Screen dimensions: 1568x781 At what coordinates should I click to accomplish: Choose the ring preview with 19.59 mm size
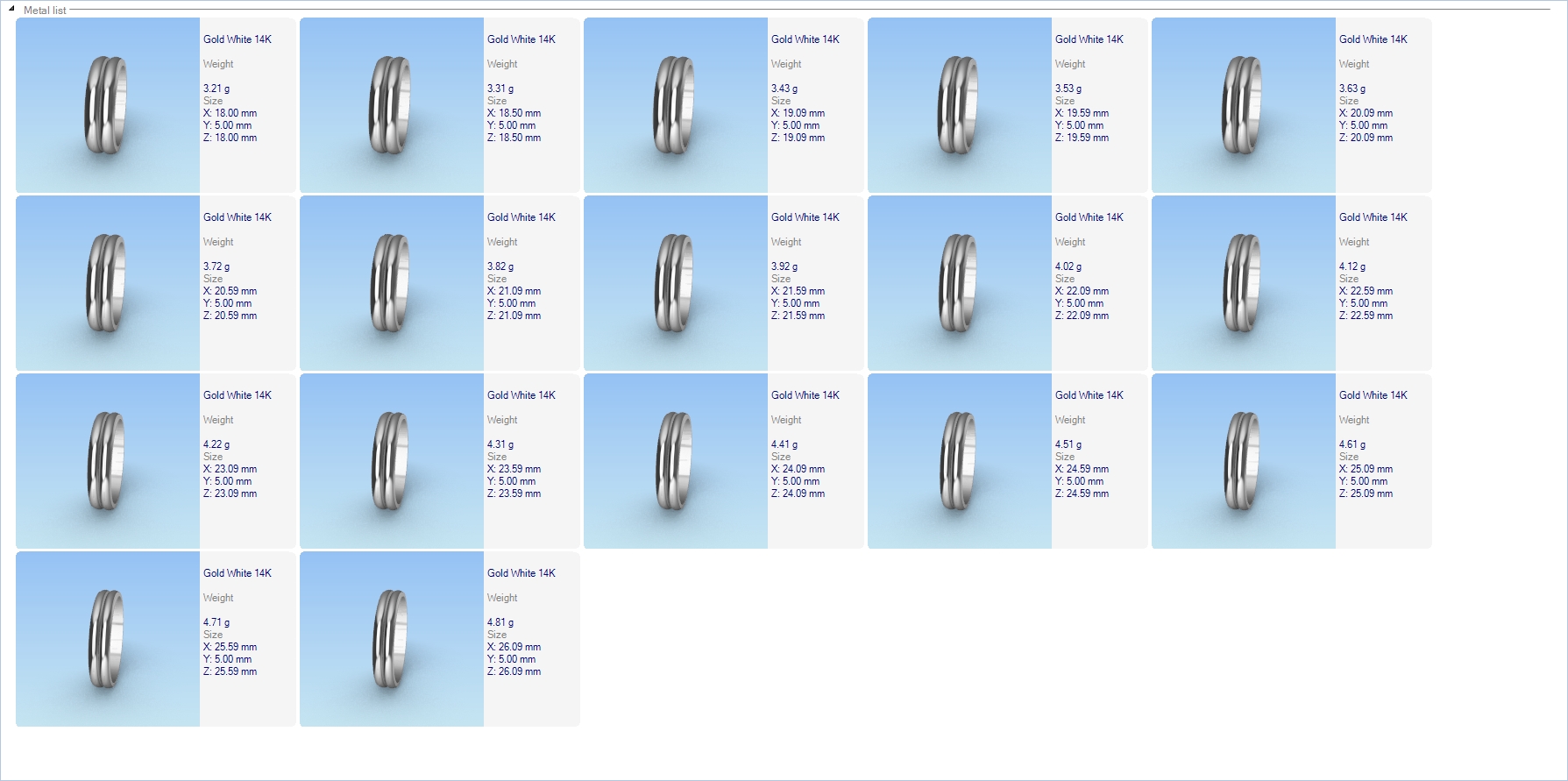click(960, 105)
